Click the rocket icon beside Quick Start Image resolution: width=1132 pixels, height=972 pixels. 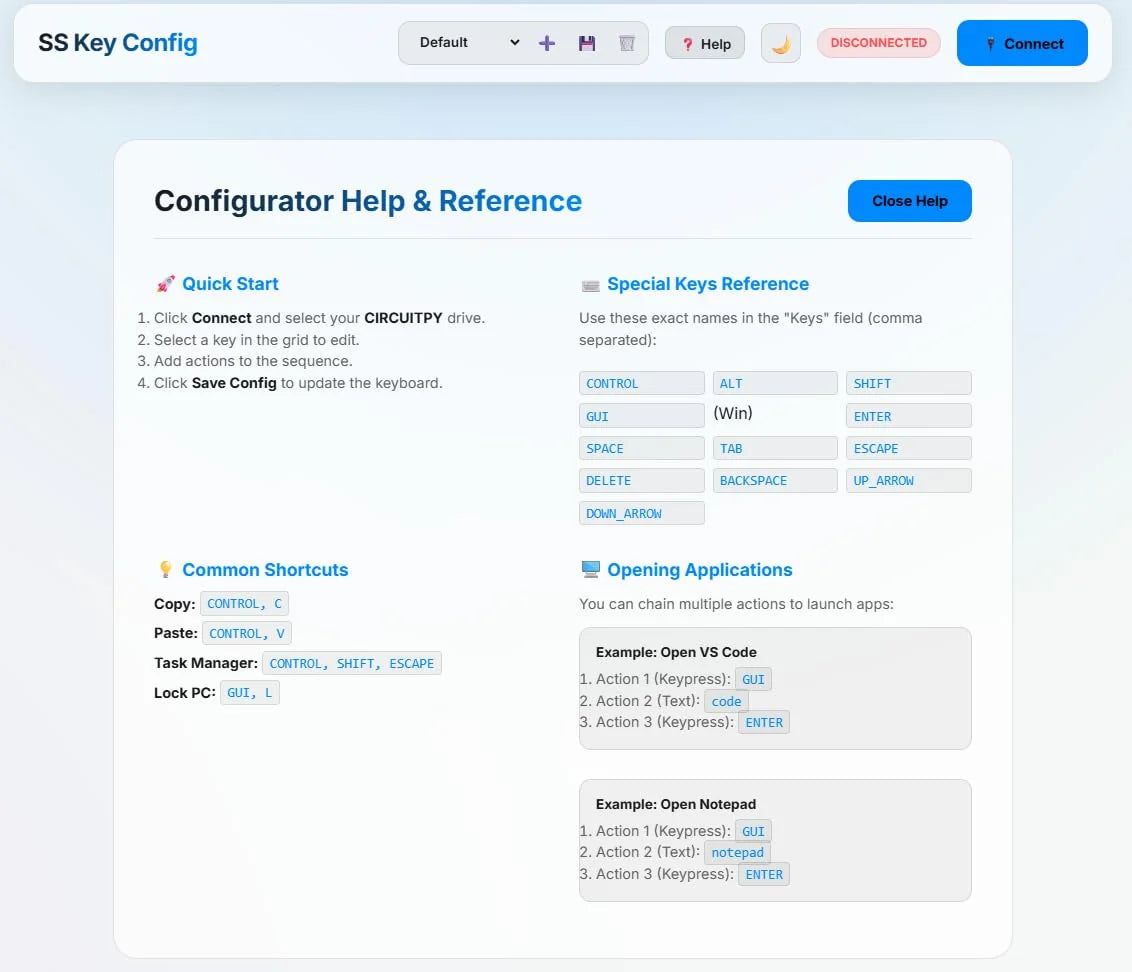165,284
